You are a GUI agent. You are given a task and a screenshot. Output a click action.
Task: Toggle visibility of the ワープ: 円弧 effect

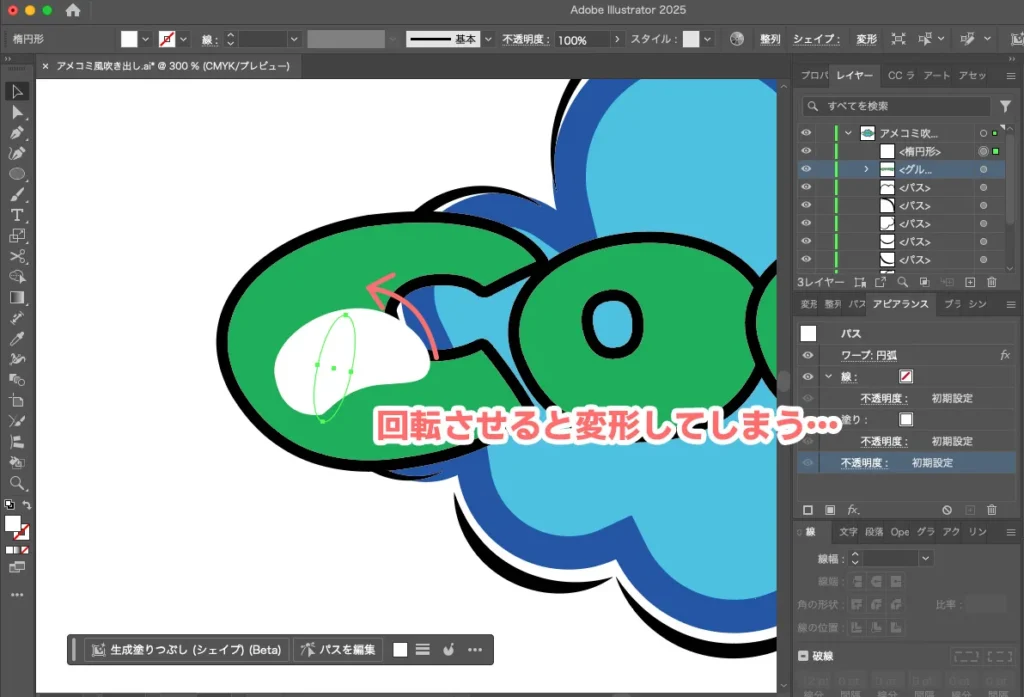[x=807, y=355]
